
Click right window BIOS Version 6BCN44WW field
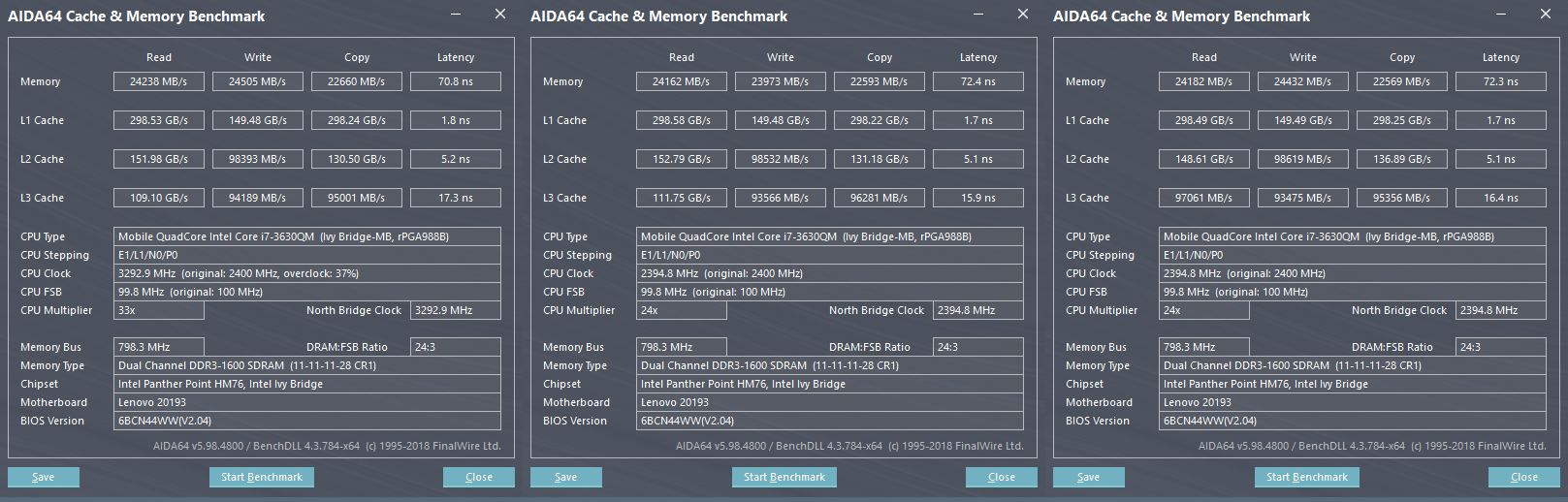[x=1353, y=421]
